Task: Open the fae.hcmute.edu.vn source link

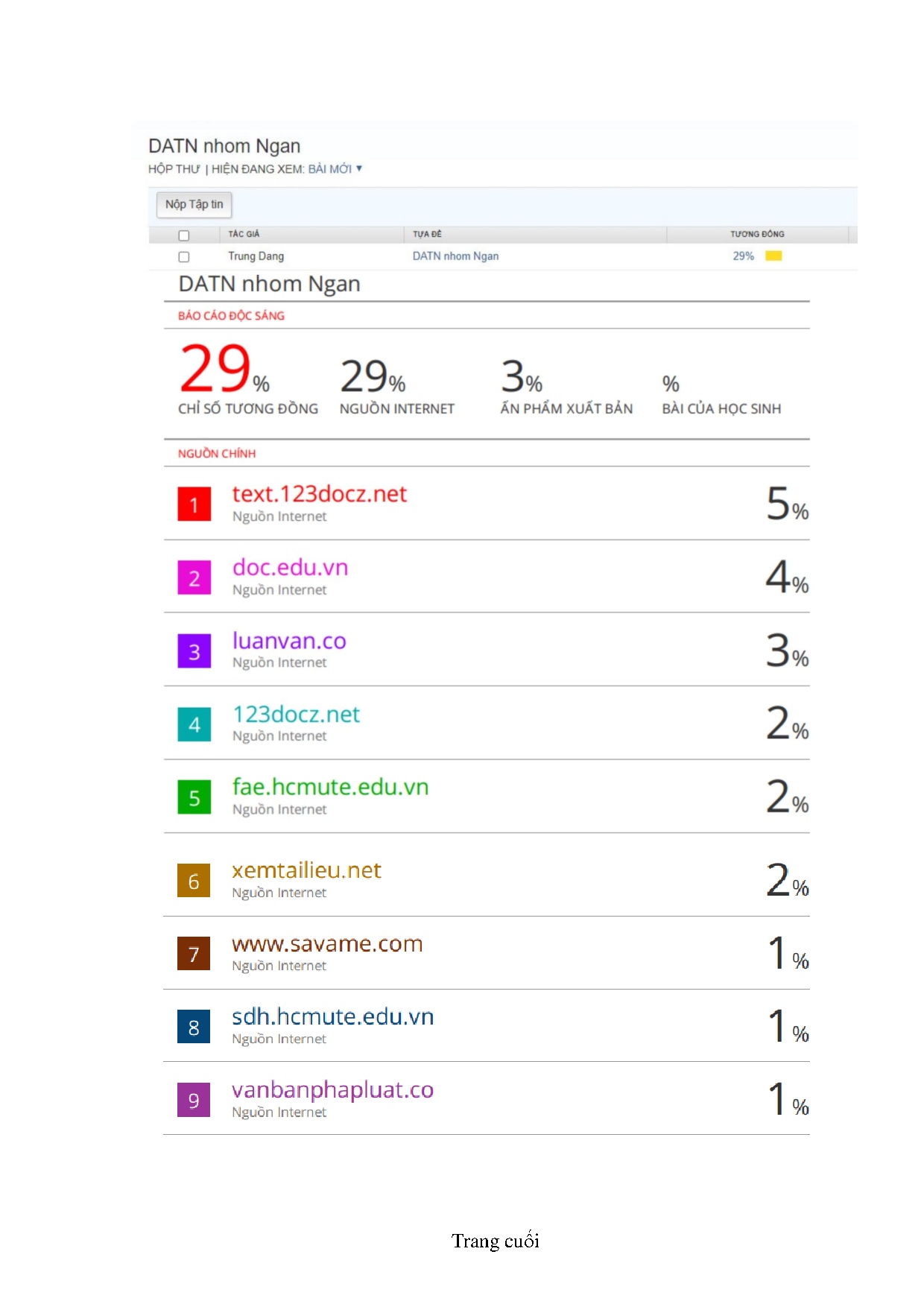Action: (x=330, y=787)
